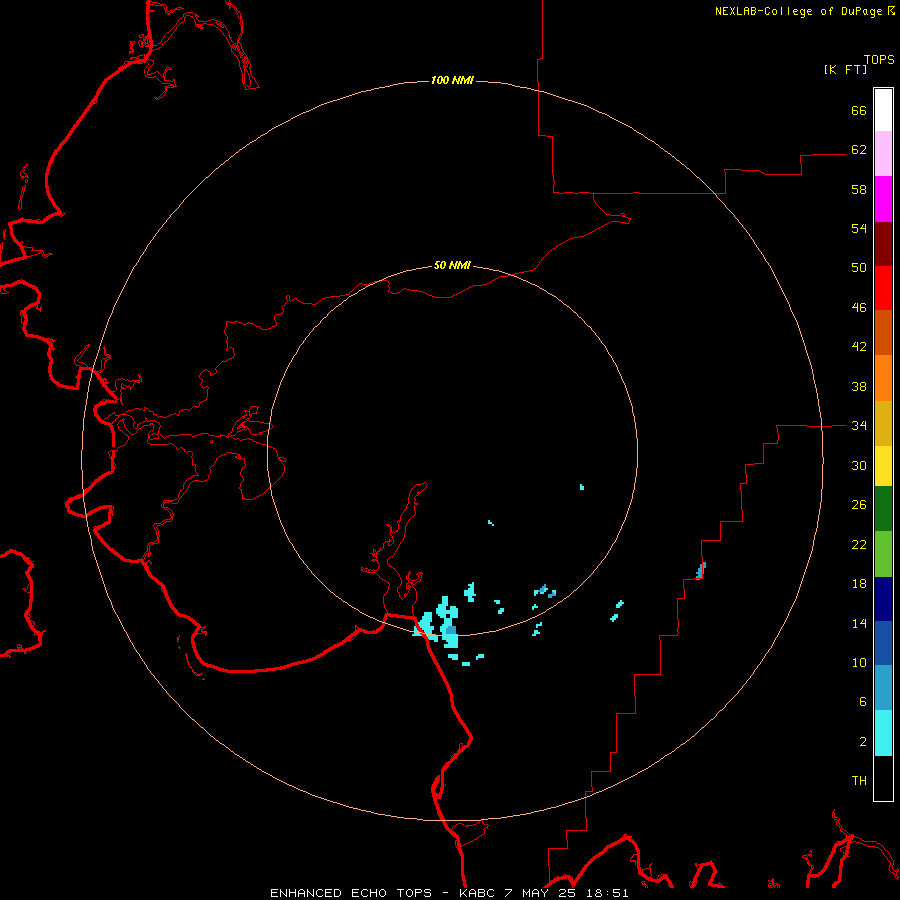Pick the dark green swatch in the scale

[x=883, y=509]
